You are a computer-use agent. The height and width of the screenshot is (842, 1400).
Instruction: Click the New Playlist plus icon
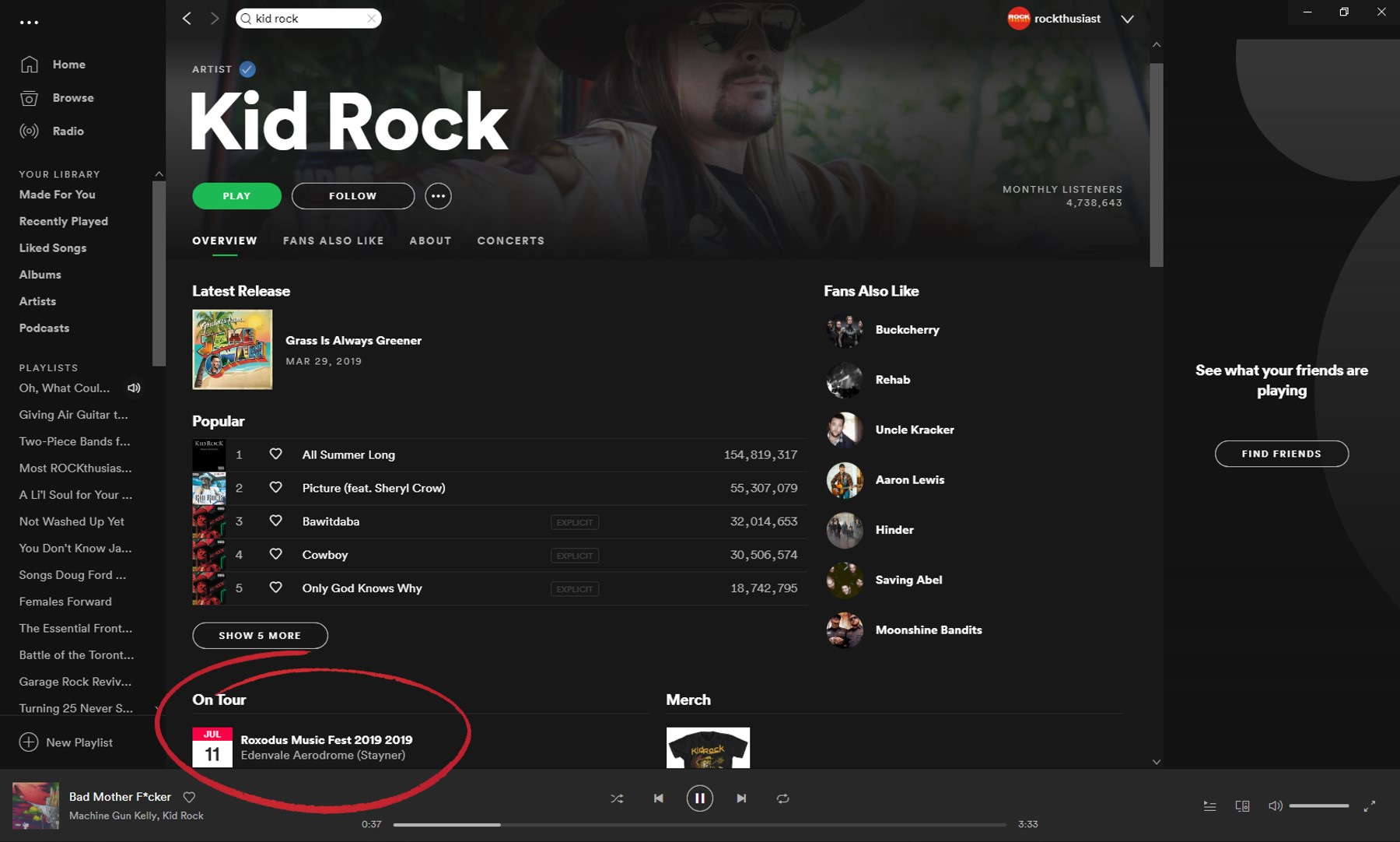pos(29,742)
